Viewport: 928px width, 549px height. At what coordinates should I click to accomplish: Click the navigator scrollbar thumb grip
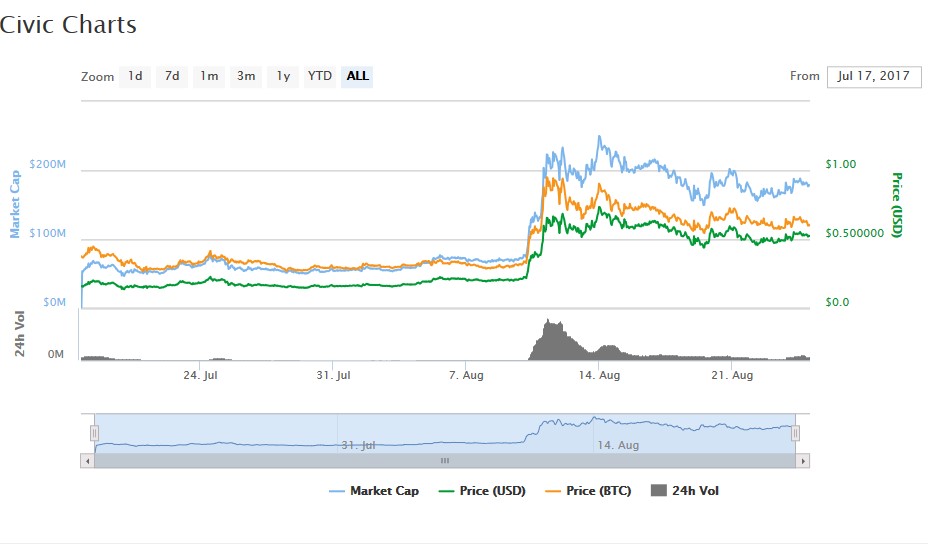[x=445, y=461]
